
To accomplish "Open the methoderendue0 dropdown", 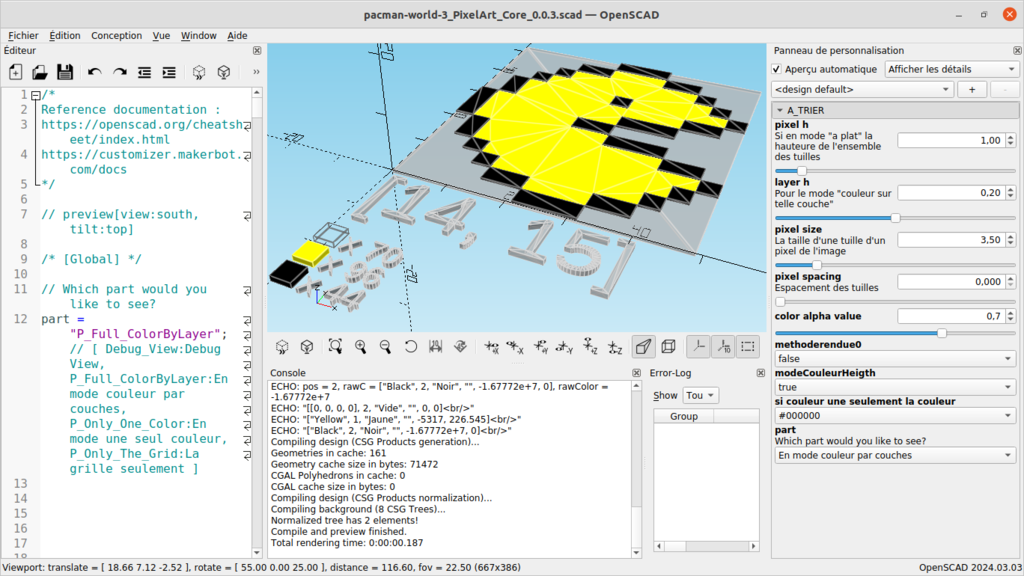I will tap(895, 359).
